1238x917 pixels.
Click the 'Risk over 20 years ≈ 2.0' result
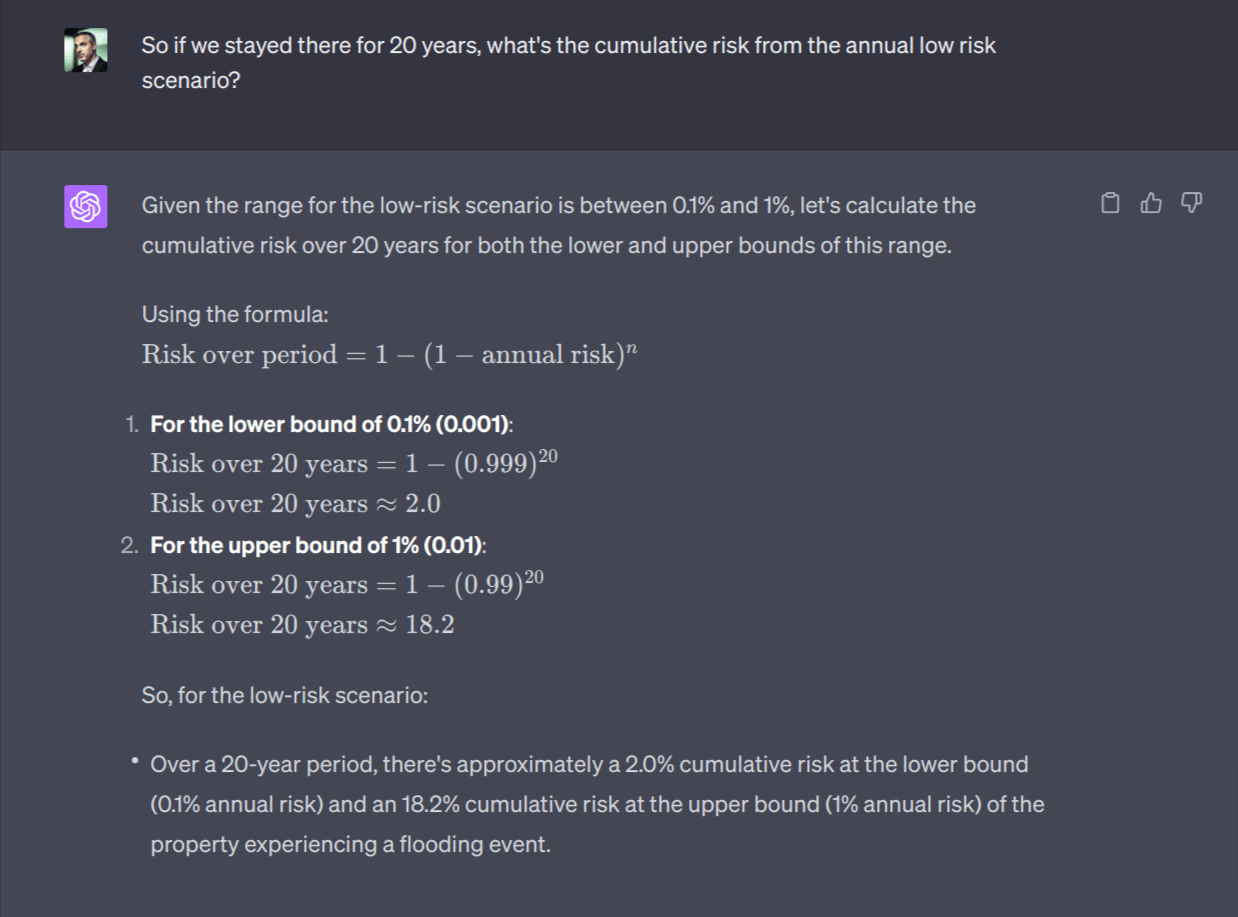pos(295,503)
